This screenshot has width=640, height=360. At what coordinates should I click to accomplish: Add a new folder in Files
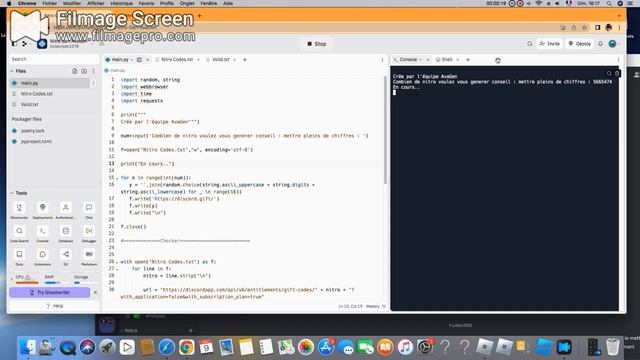click(x=84, y=71)
